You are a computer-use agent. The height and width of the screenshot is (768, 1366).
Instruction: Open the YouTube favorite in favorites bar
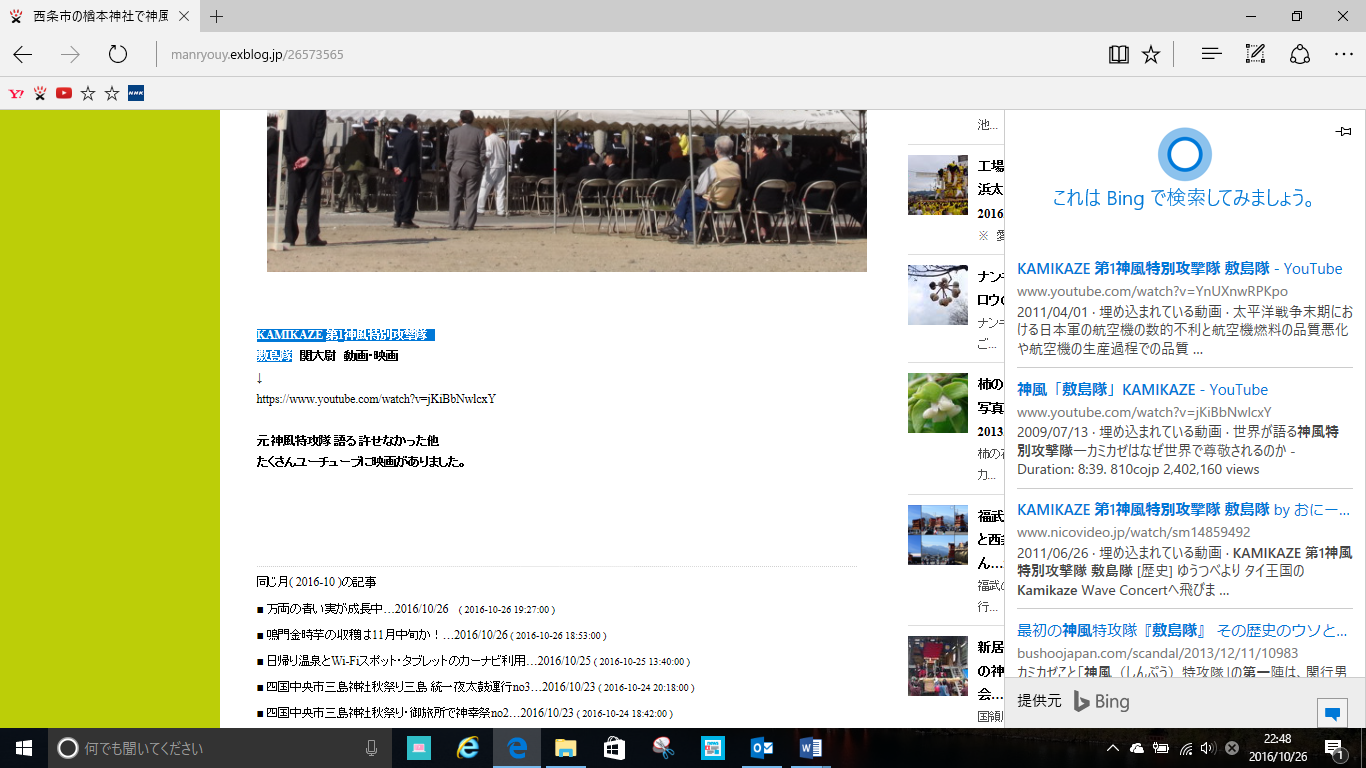click(x=64, y=93)
